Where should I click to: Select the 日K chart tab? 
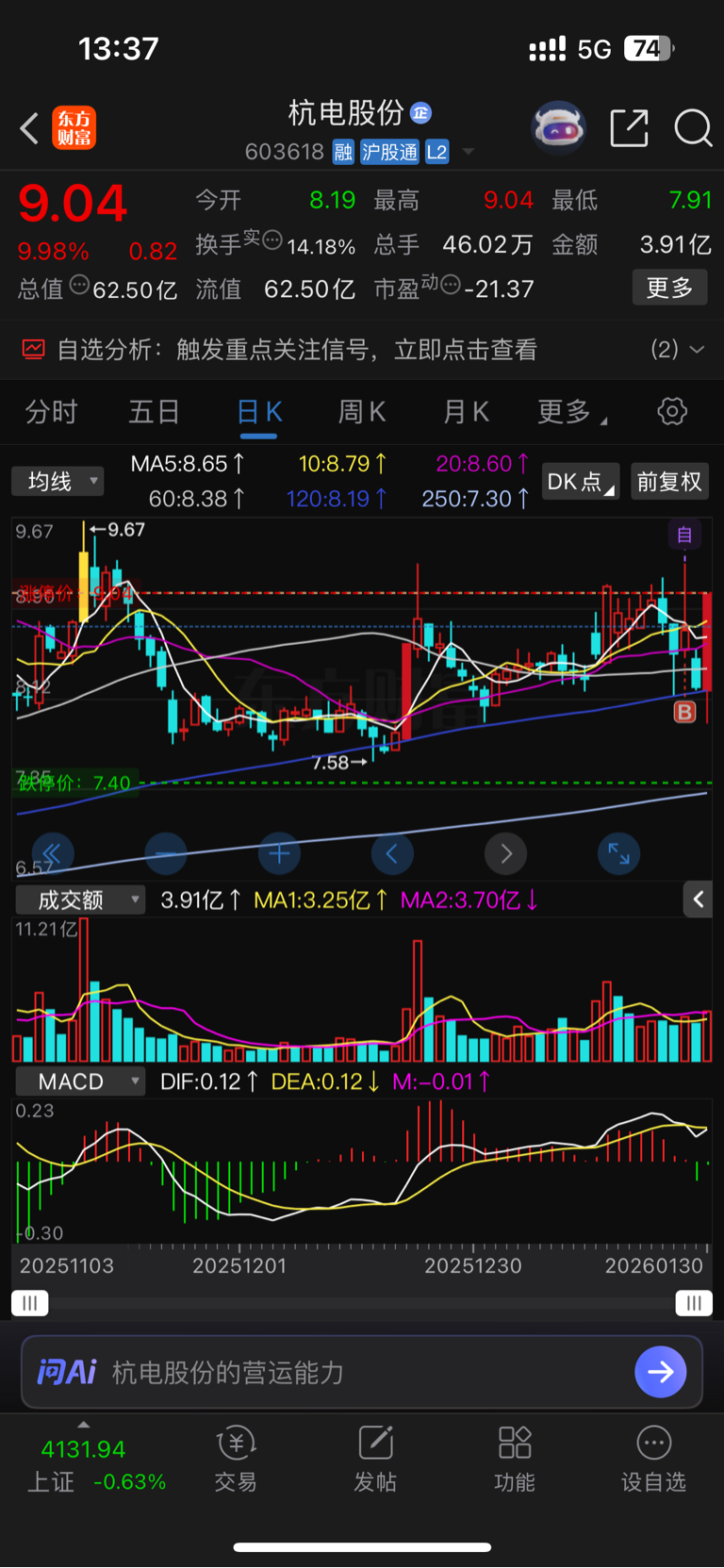point(258,412)
